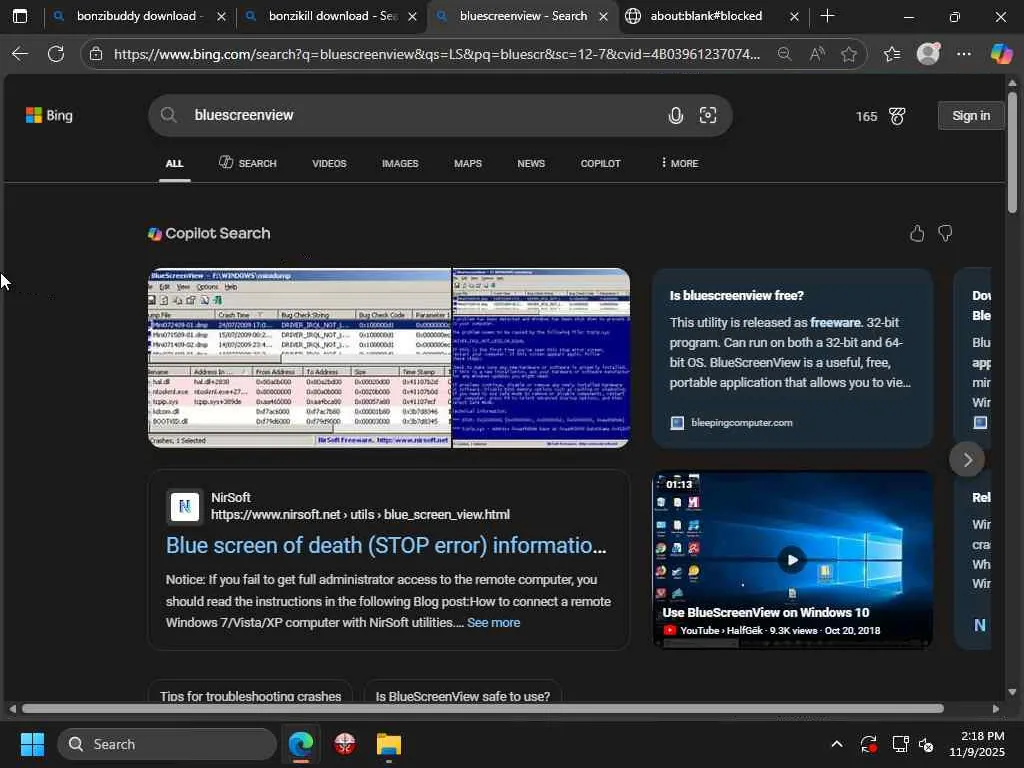This screenshot has height=768, width=1024.
Task: Open the IMAGES results tab
Action: pos(400,163)
